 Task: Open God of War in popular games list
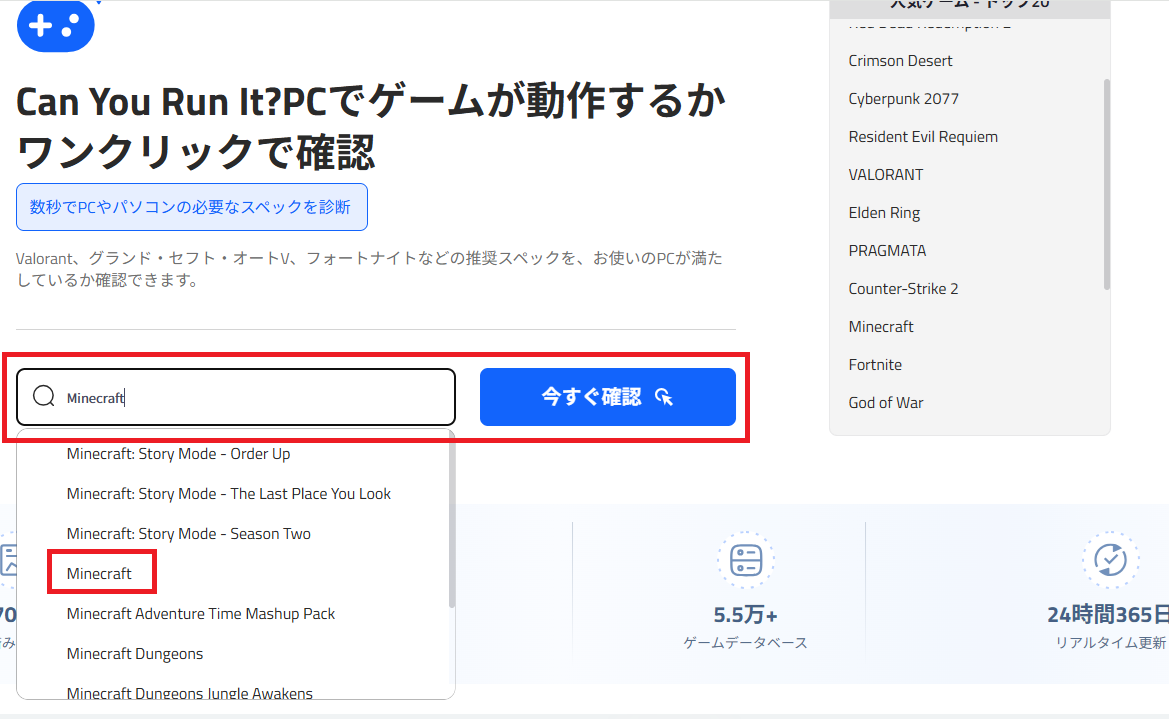[886, 403]
